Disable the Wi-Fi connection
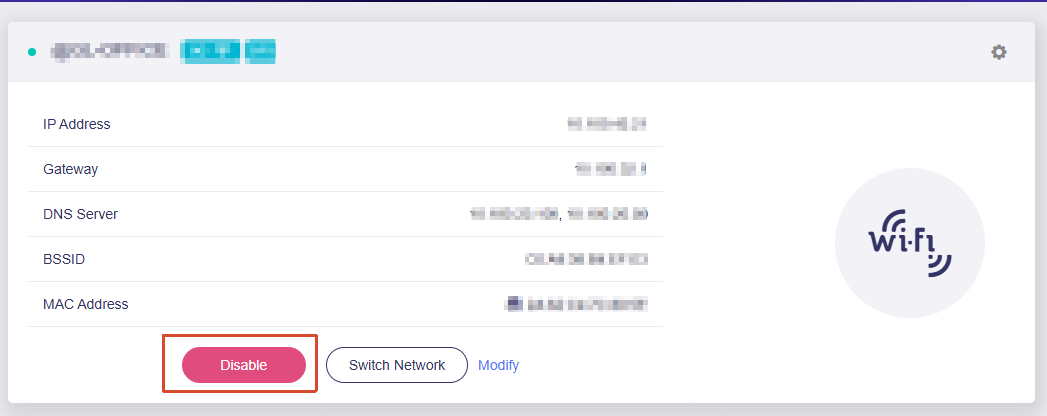1047x416 pixels. [x=244, y=365]
